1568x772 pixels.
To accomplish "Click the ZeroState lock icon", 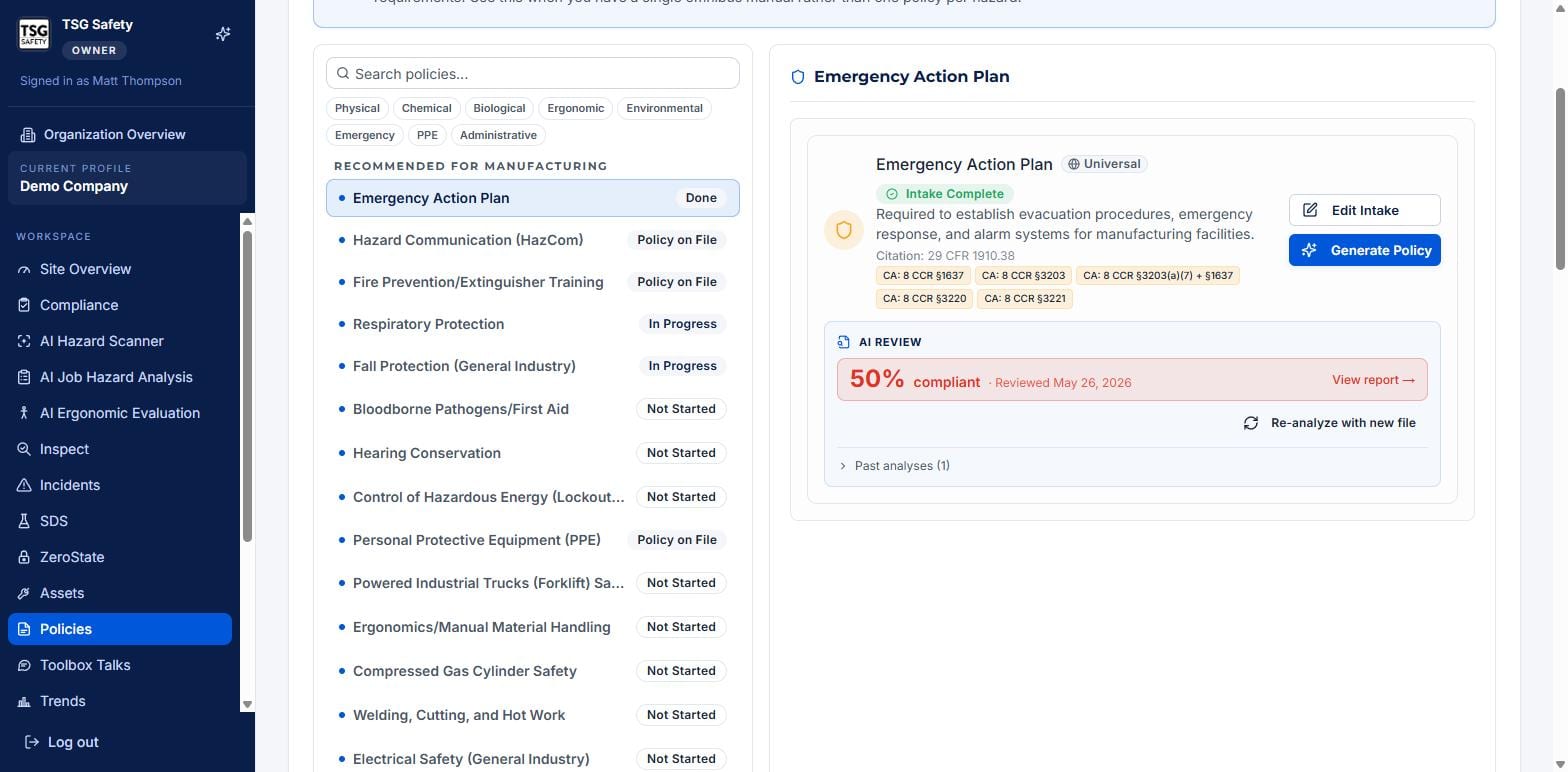I will pos(24,557).
